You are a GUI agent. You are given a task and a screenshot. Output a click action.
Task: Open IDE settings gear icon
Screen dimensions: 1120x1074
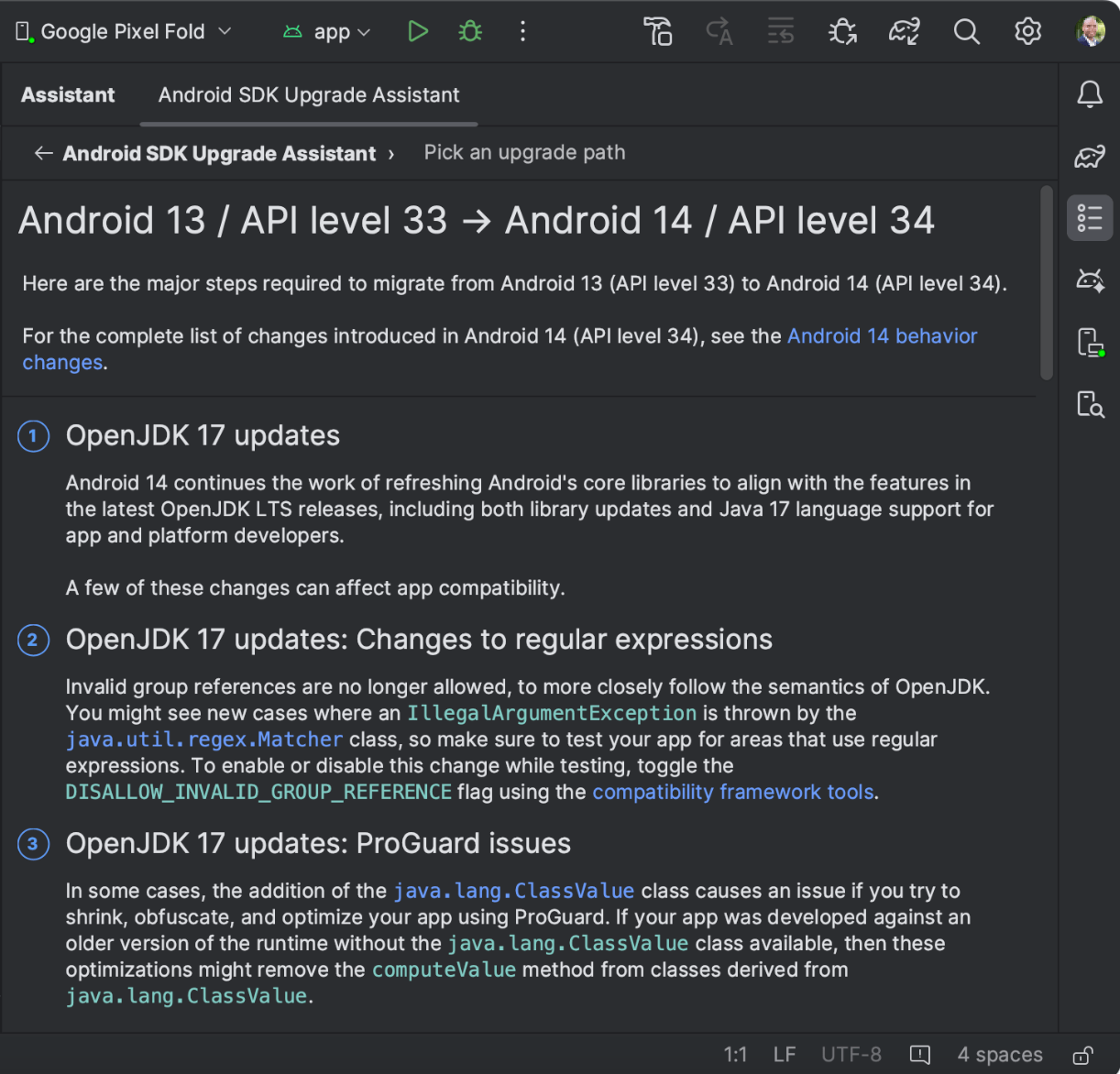(x=1027, y=31)
